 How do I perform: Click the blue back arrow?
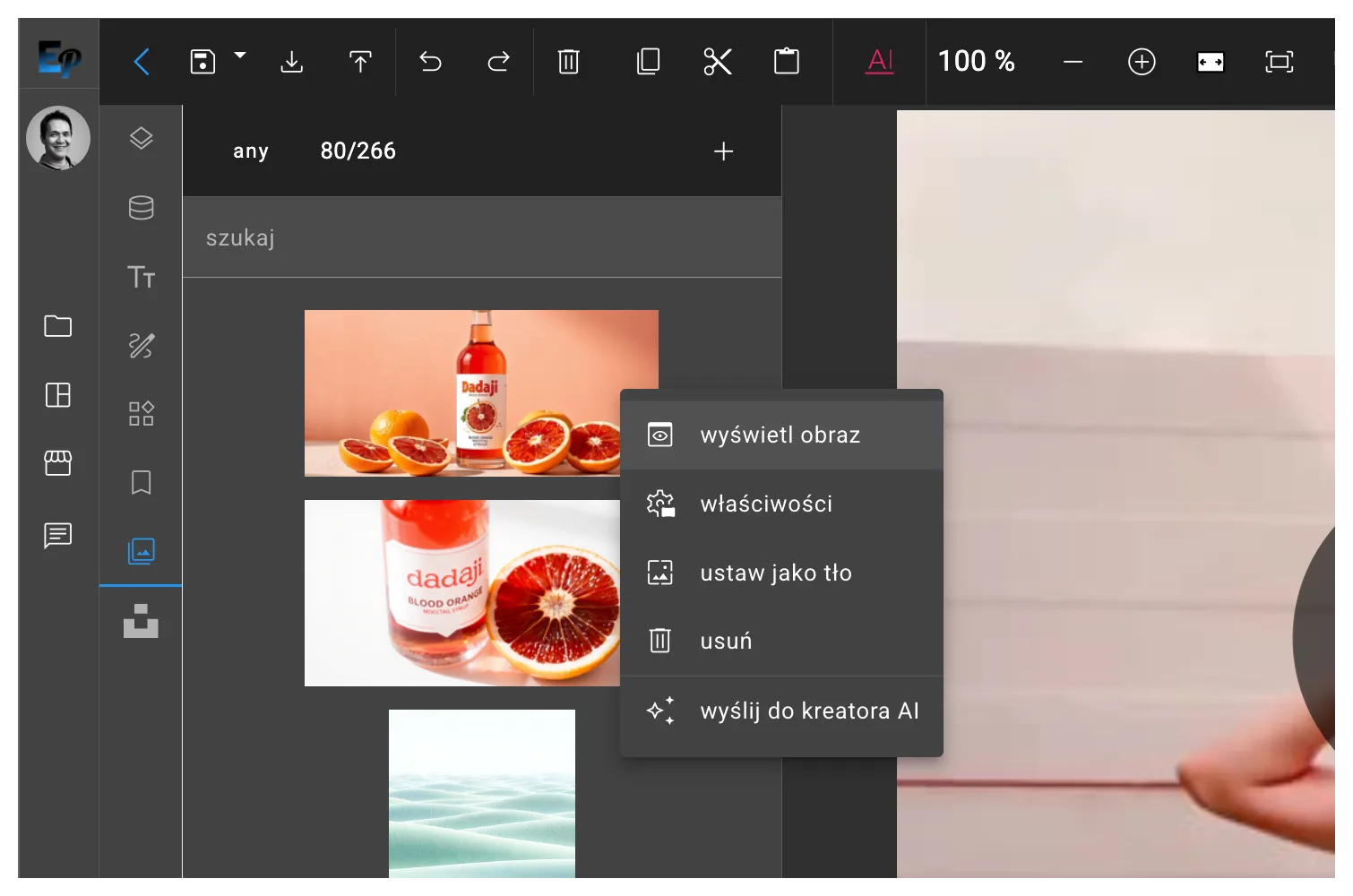[142, 62]
